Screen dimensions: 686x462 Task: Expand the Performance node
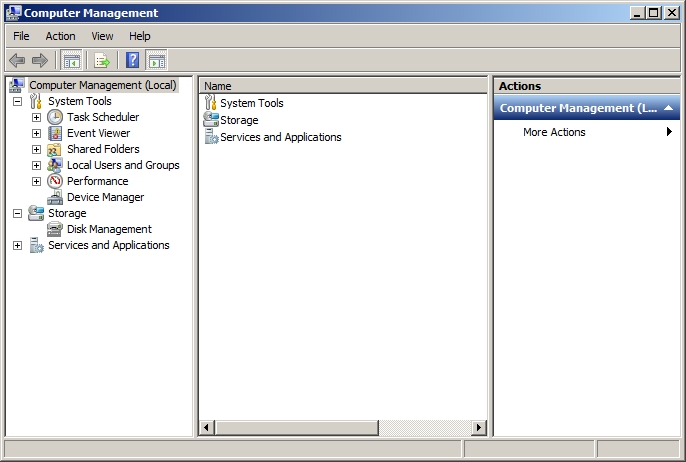(36, 182)
